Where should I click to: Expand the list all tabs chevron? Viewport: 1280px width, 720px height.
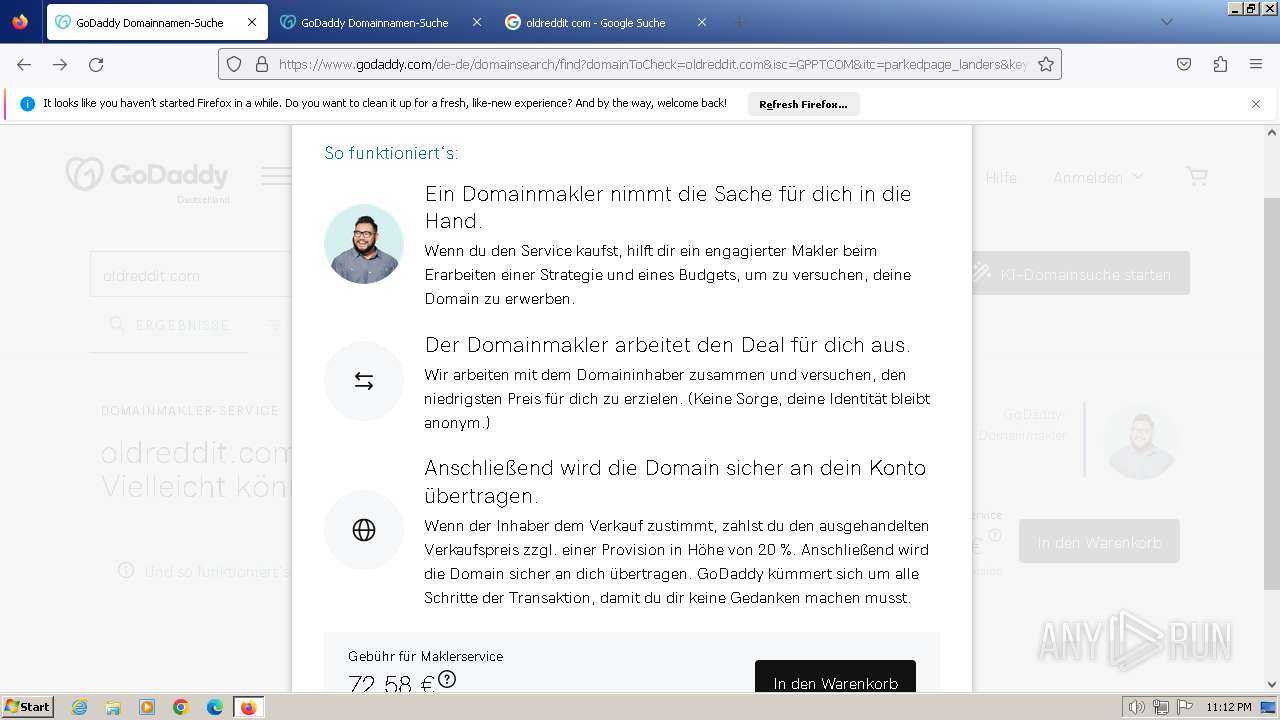click(x=1166, y=22)
